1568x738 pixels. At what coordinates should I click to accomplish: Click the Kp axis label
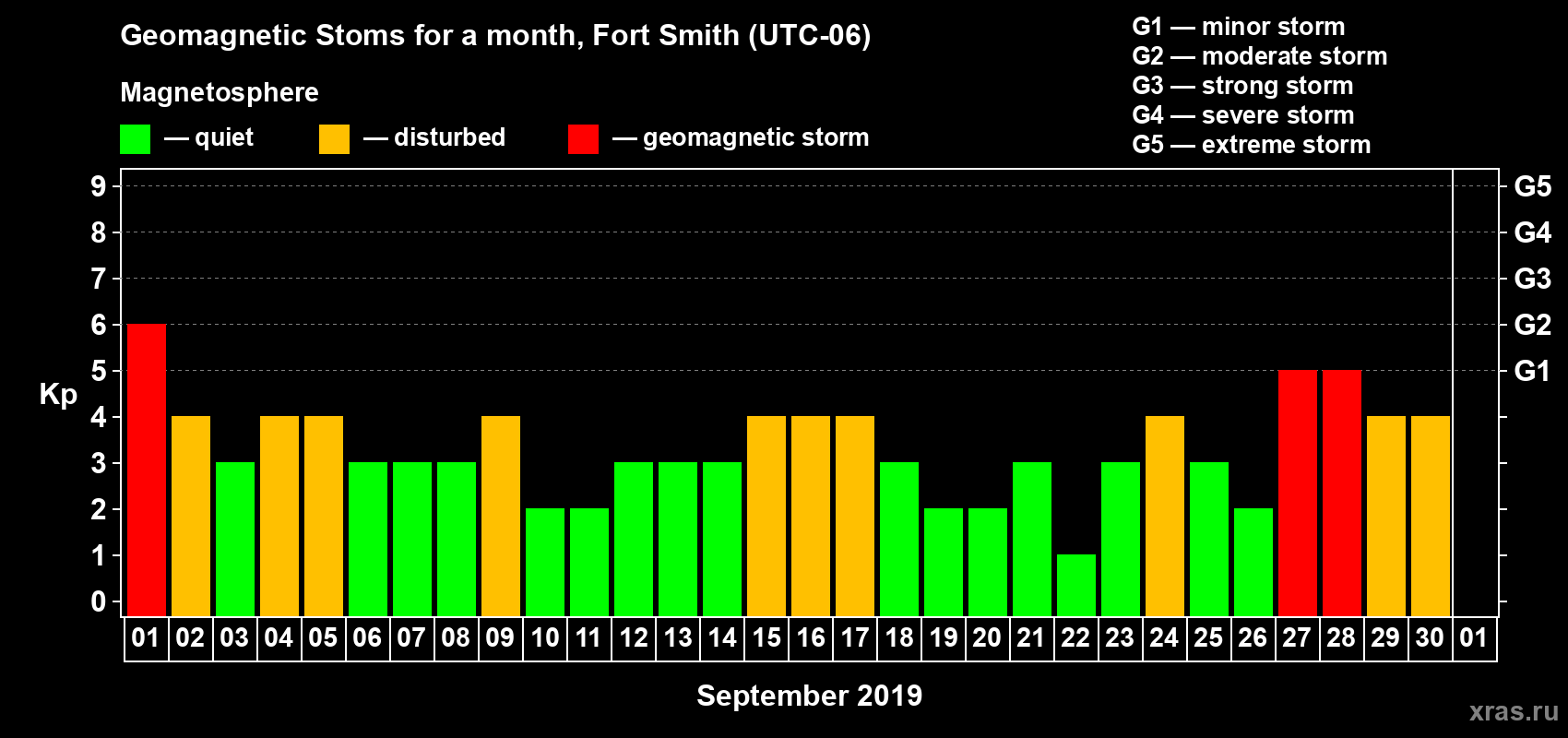[58, 395]
